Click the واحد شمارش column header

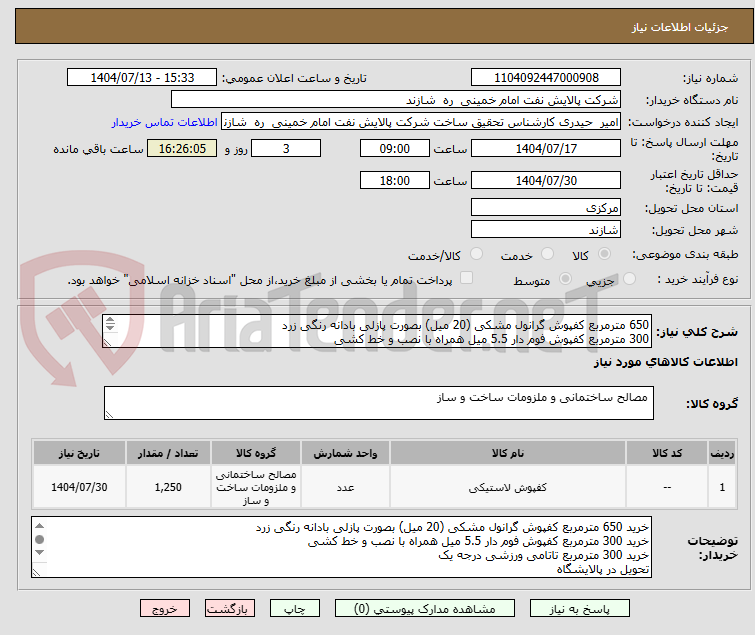pyautogui.click(x=345, y=453)
